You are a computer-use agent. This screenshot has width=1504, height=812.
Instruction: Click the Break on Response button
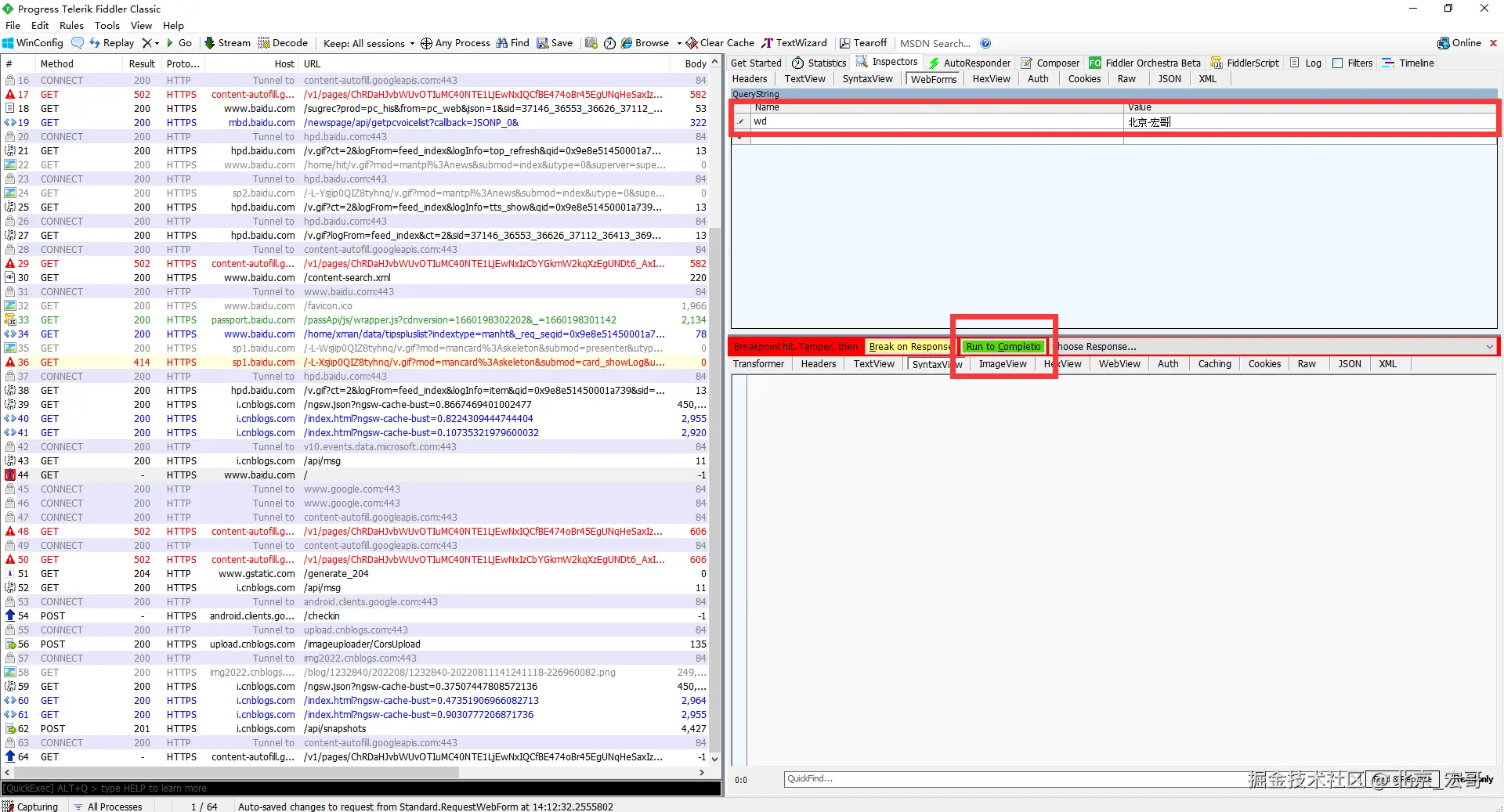[x=910, y=347]
